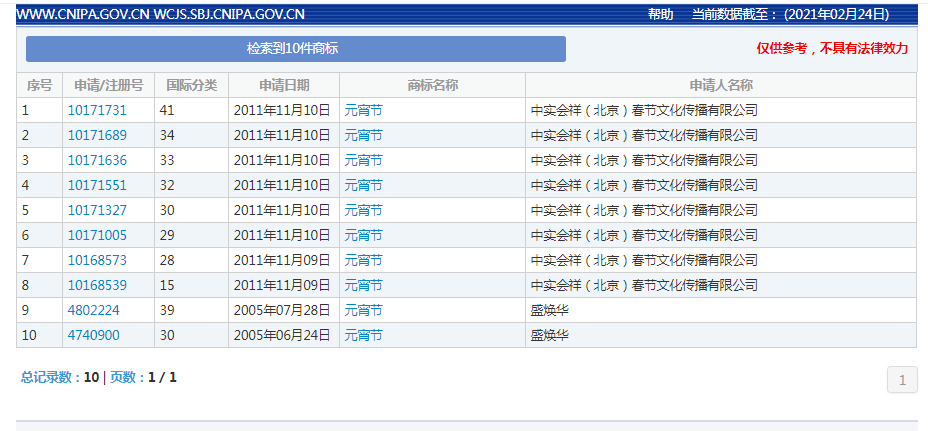Image resolution: width=928 pixels, height=431 pixels.
Task: Click the 国际分类 column header
Action: pos(192,85)
